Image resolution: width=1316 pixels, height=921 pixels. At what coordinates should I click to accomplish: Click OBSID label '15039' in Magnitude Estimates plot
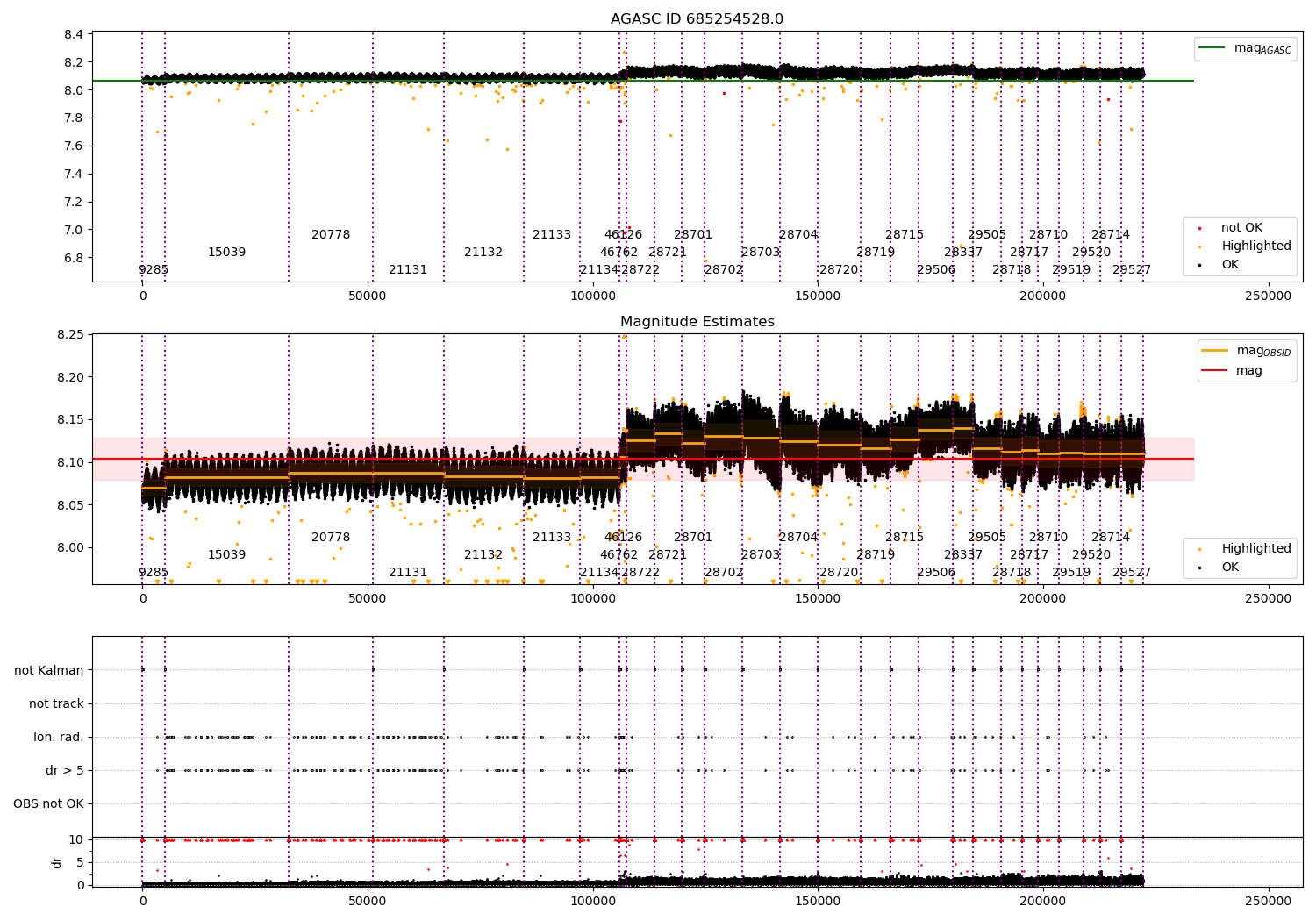(226, 554)
